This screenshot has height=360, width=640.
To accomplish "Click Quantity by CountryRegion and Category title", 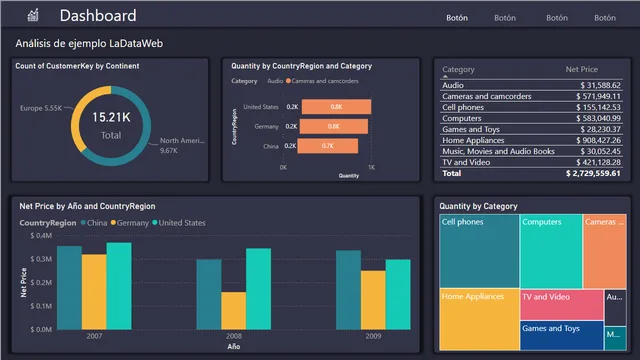I will coord(302,66).
